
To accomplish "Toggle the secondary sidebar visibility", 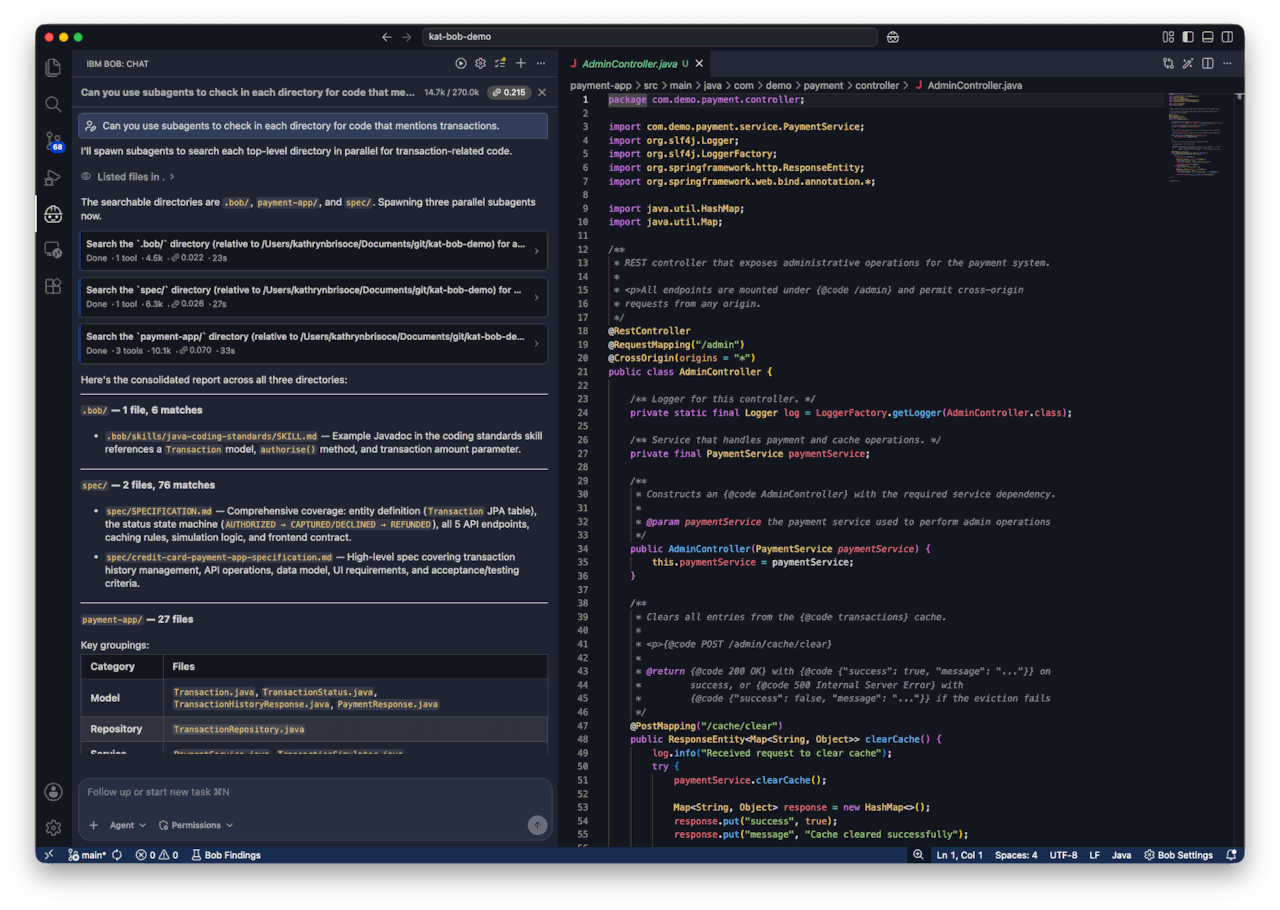I will click(x=1228, y=37).
